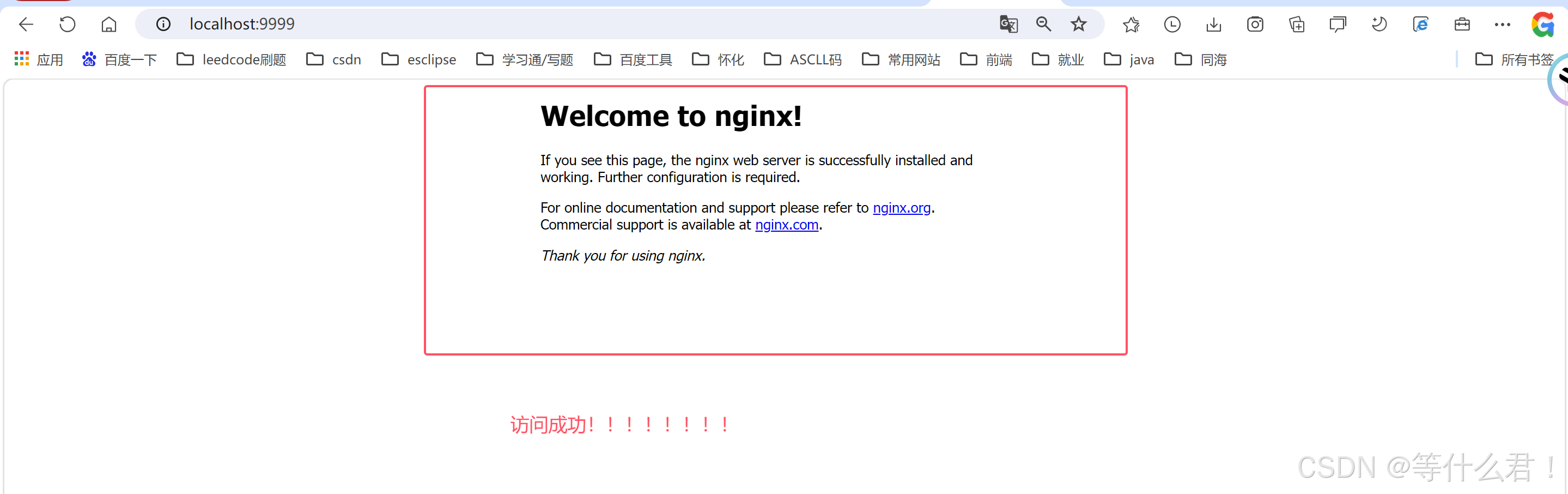This screenshot has width=1568, height=494.
Task: Go back with the browser back arrow
Action: (x=26, y=25)
